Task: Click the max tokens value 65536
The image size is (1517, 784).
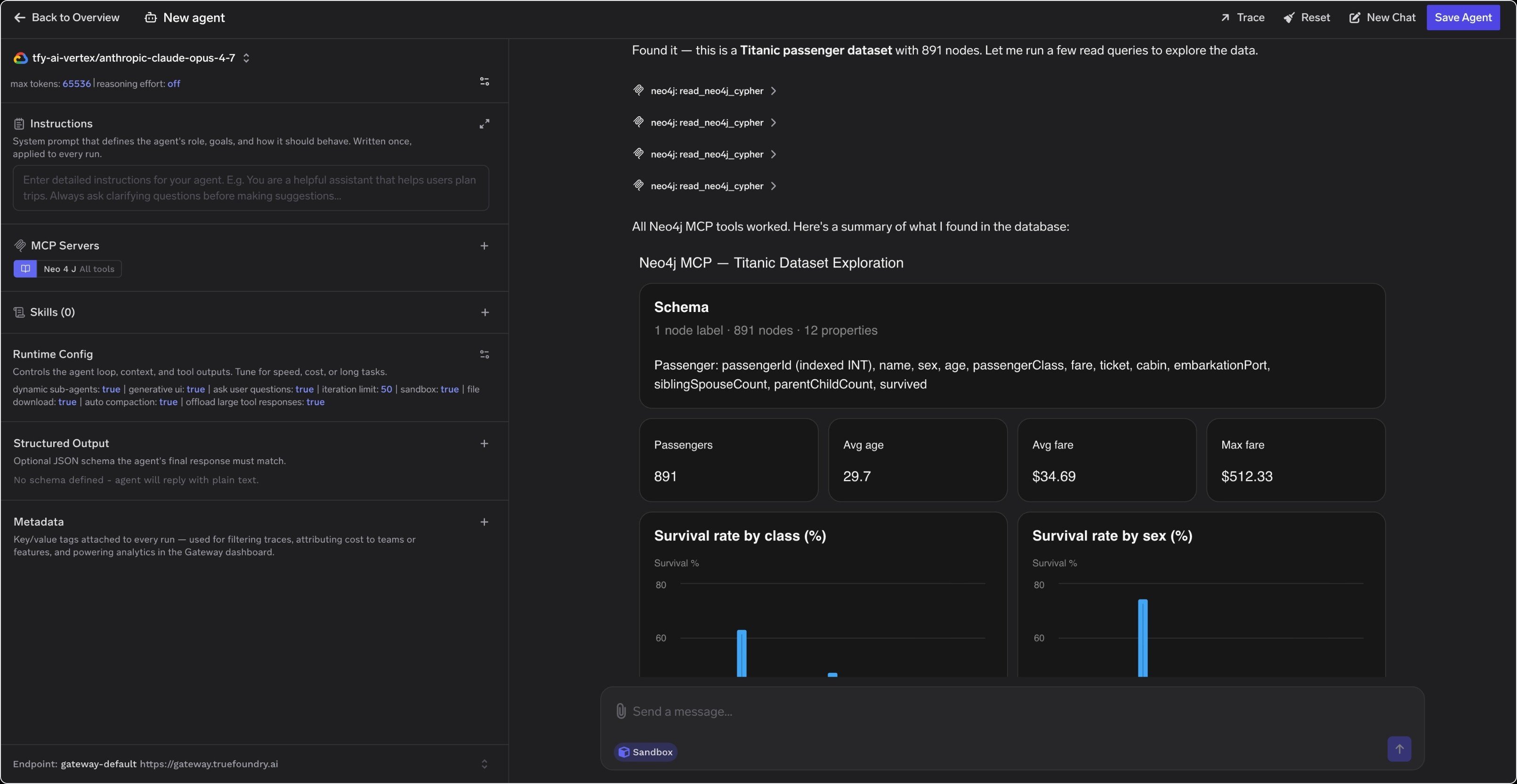Action: (77, 84)
